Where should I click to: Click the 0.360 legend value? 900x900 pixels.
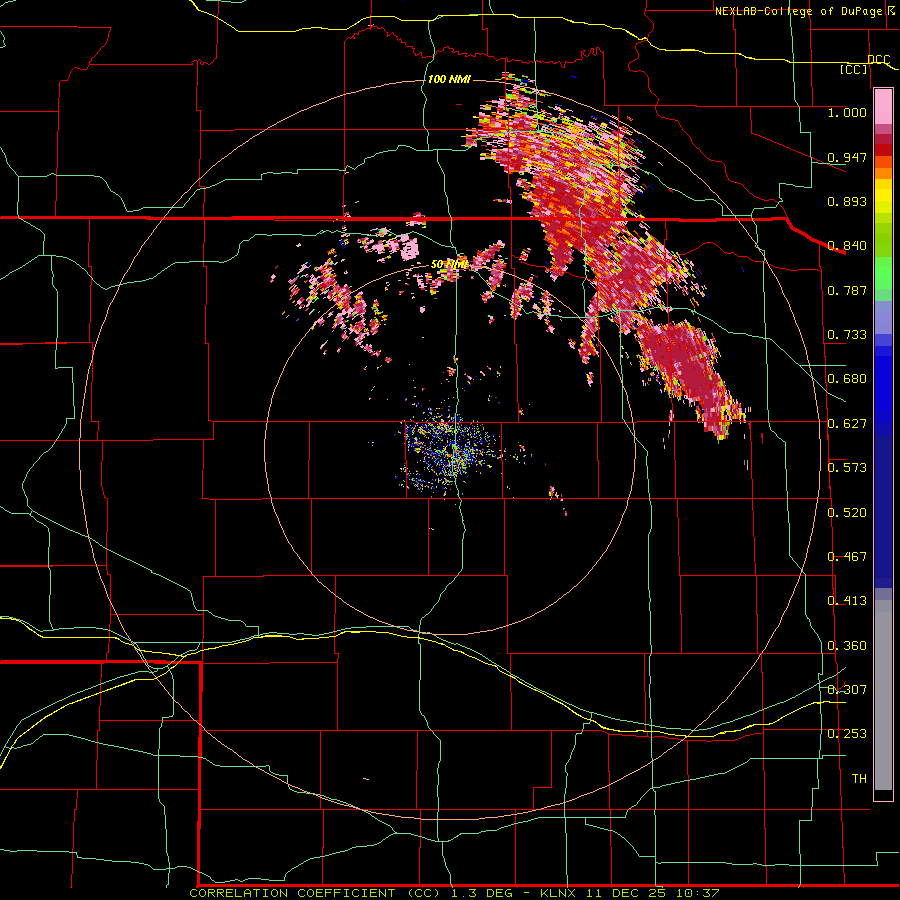pyautogui.click(x=847, y=646)
